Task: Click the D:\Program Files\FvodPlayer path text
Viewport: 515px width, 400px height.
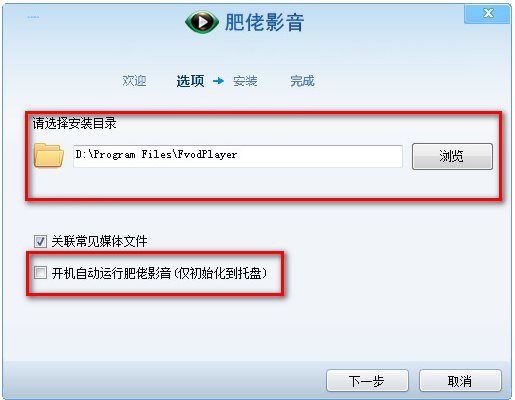Action: (x=156, y=155)
